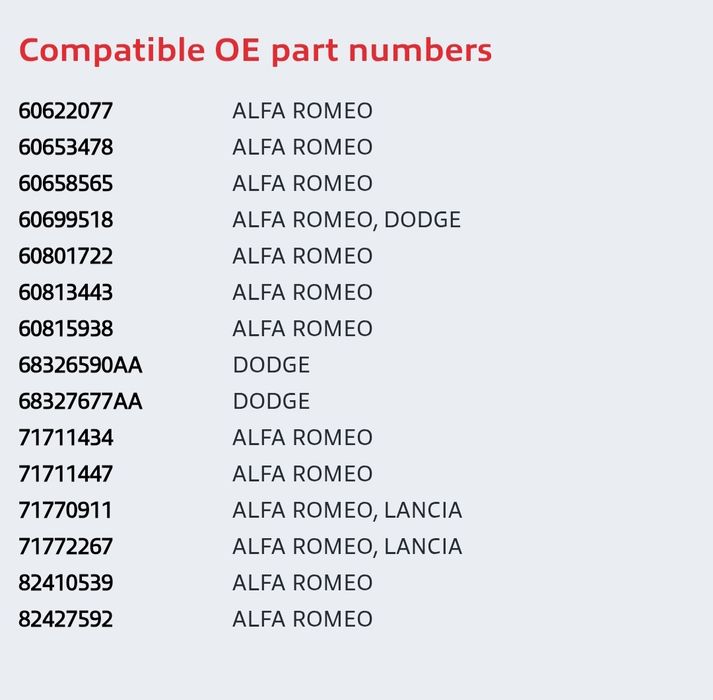This screenshot has width=713, height=700.
Task: Select part number 60801722
Action: (65, 256)
